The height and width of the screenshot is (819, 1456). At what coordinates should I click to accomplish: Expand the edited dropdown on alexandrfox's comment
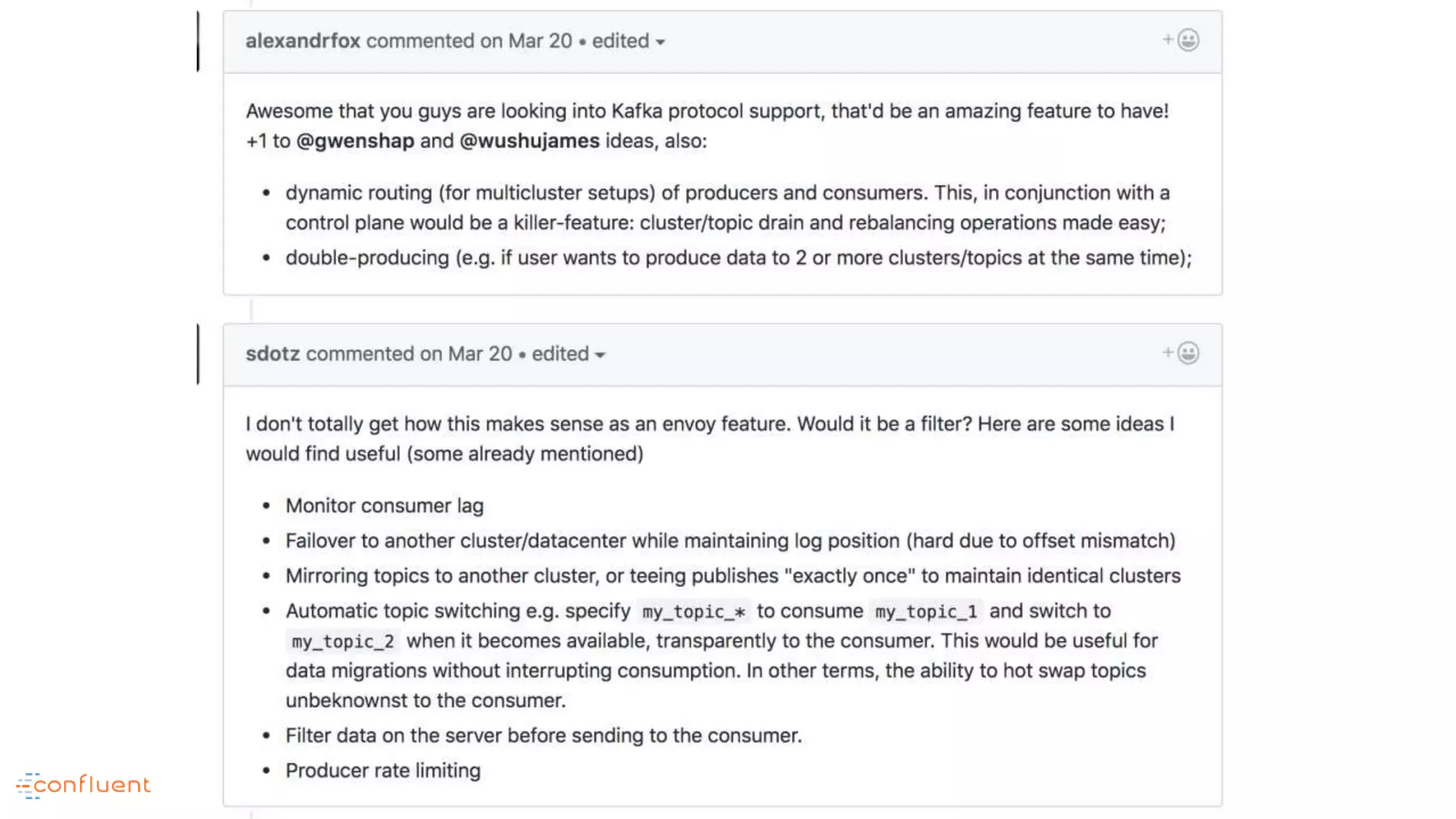[x=628, y=41]
